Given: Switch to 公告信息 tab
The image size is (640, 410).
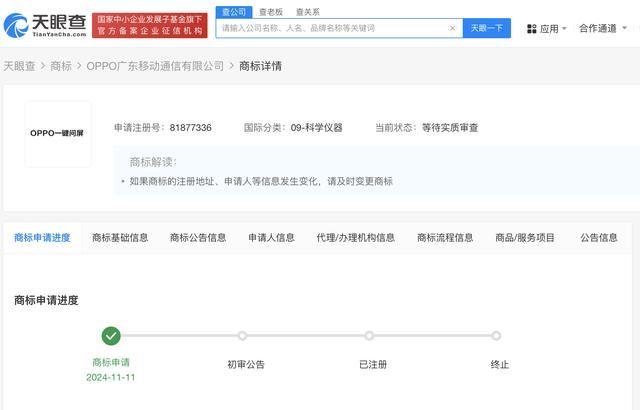Looking at the screenshot, I should click(599, 238).
